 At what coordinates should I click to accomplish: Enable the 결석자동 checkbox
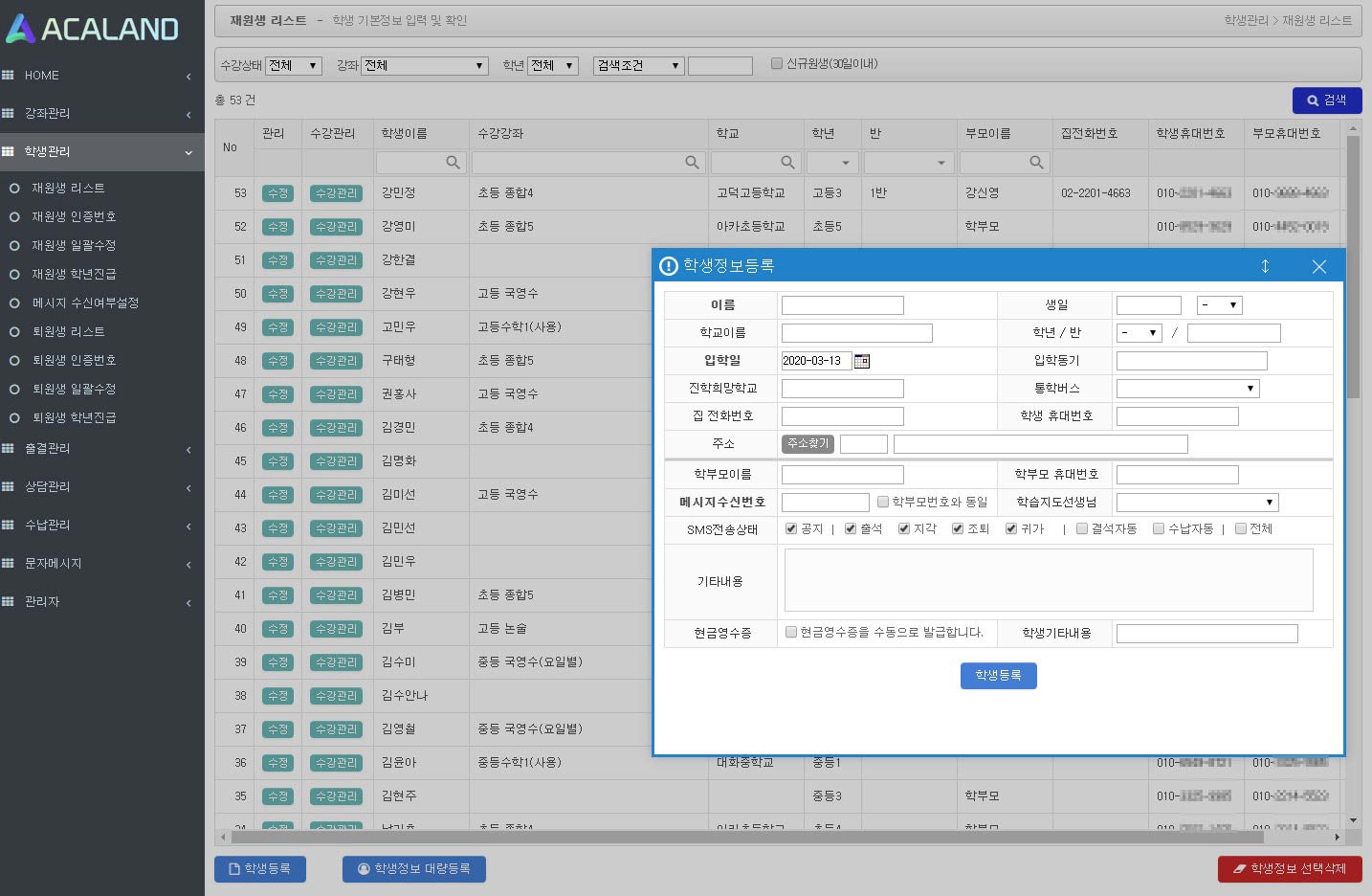coord(1082,528)
